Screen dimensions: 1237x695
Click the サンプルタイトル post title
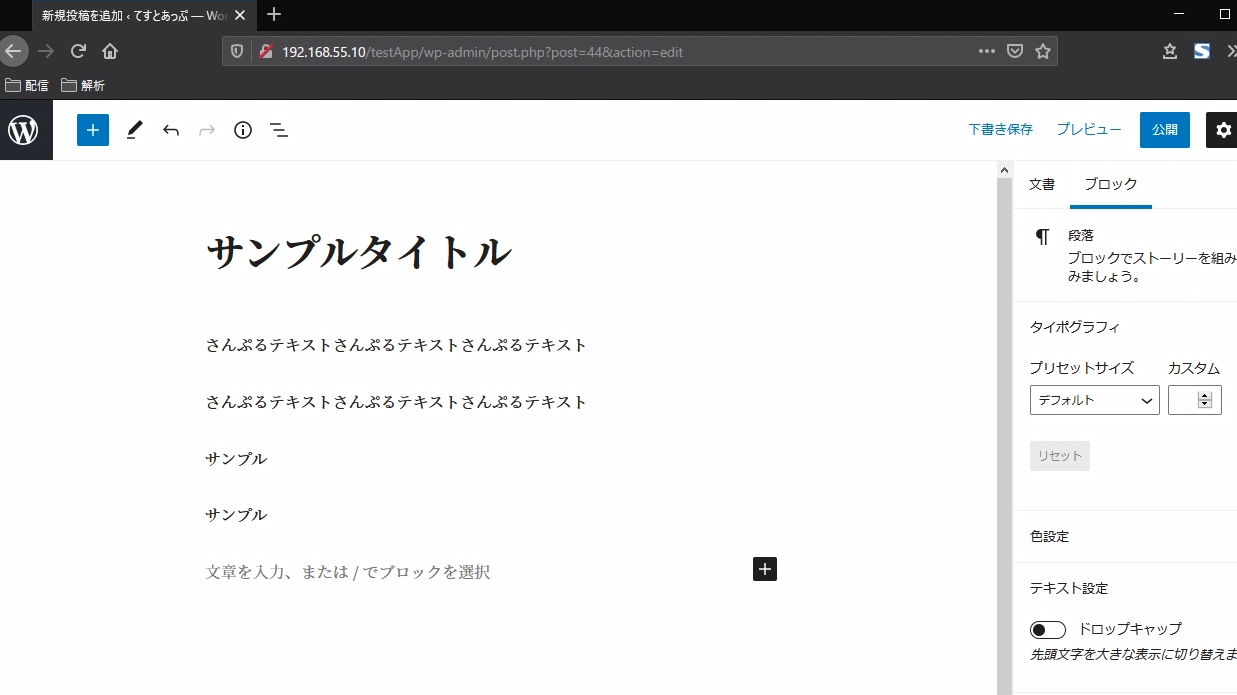tap(358, 252)
